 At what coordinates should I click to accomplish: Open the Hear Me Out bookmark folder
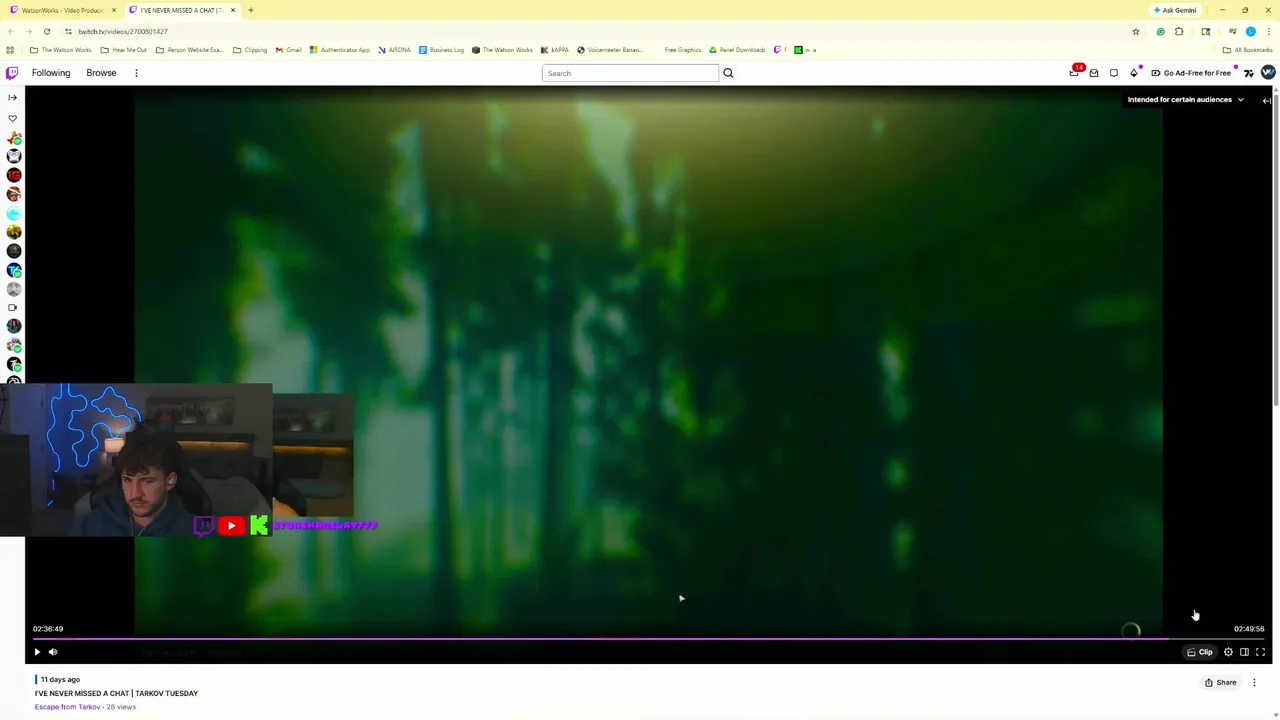[x=124, y=50]
